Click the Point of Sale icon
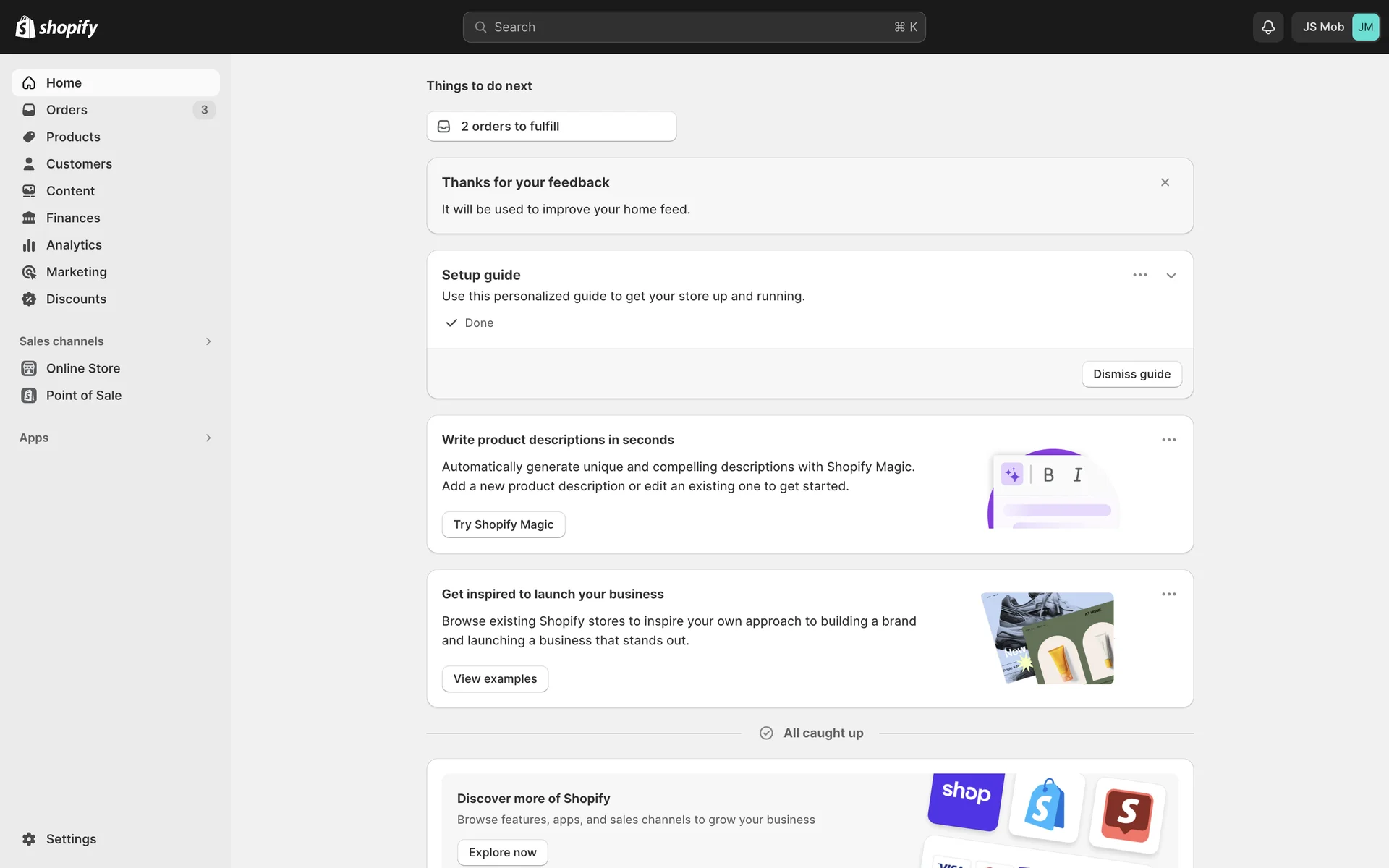 click(x=29, y=395)
